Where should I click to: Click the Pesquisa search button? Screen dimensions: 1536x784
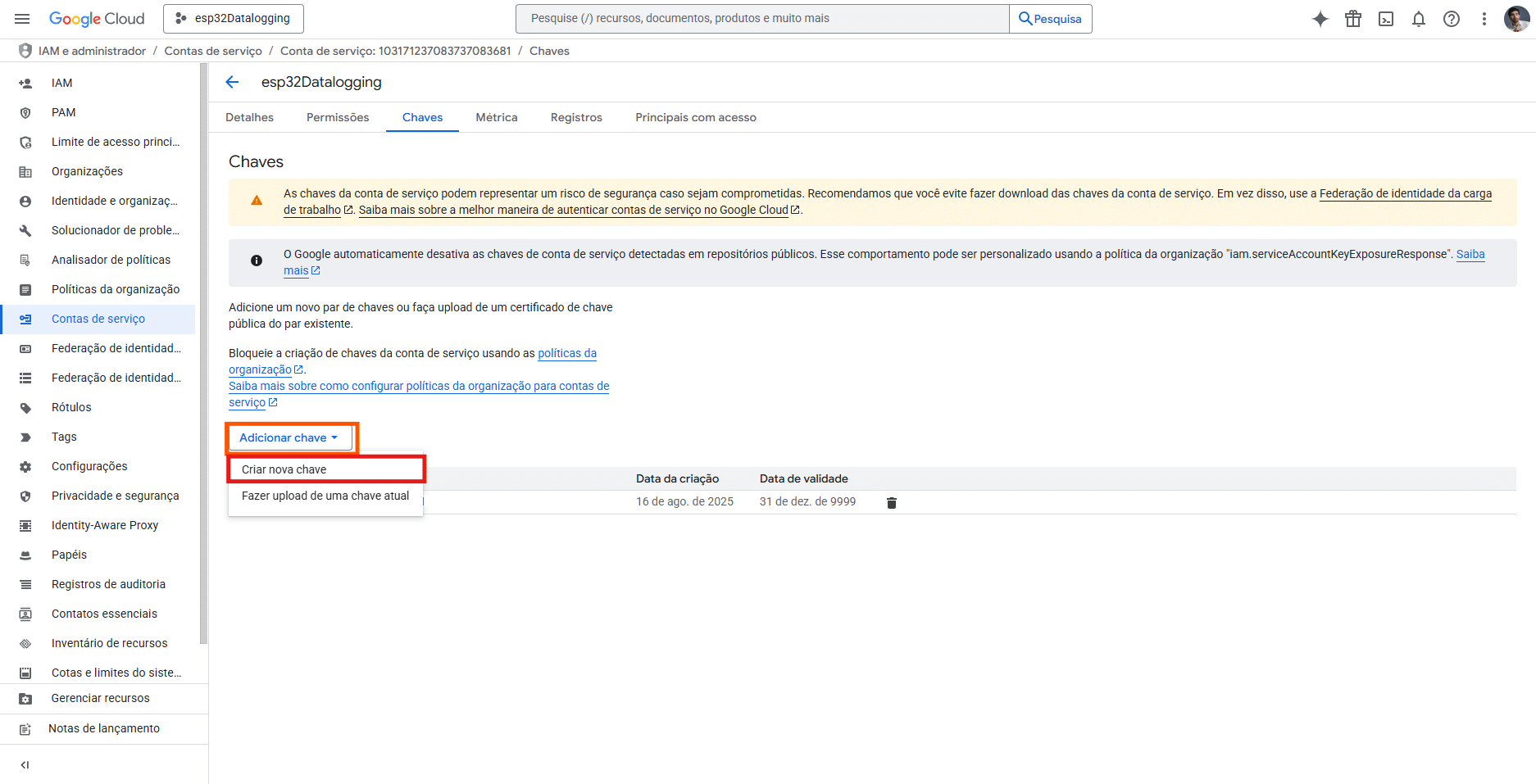pos(1050,19)
